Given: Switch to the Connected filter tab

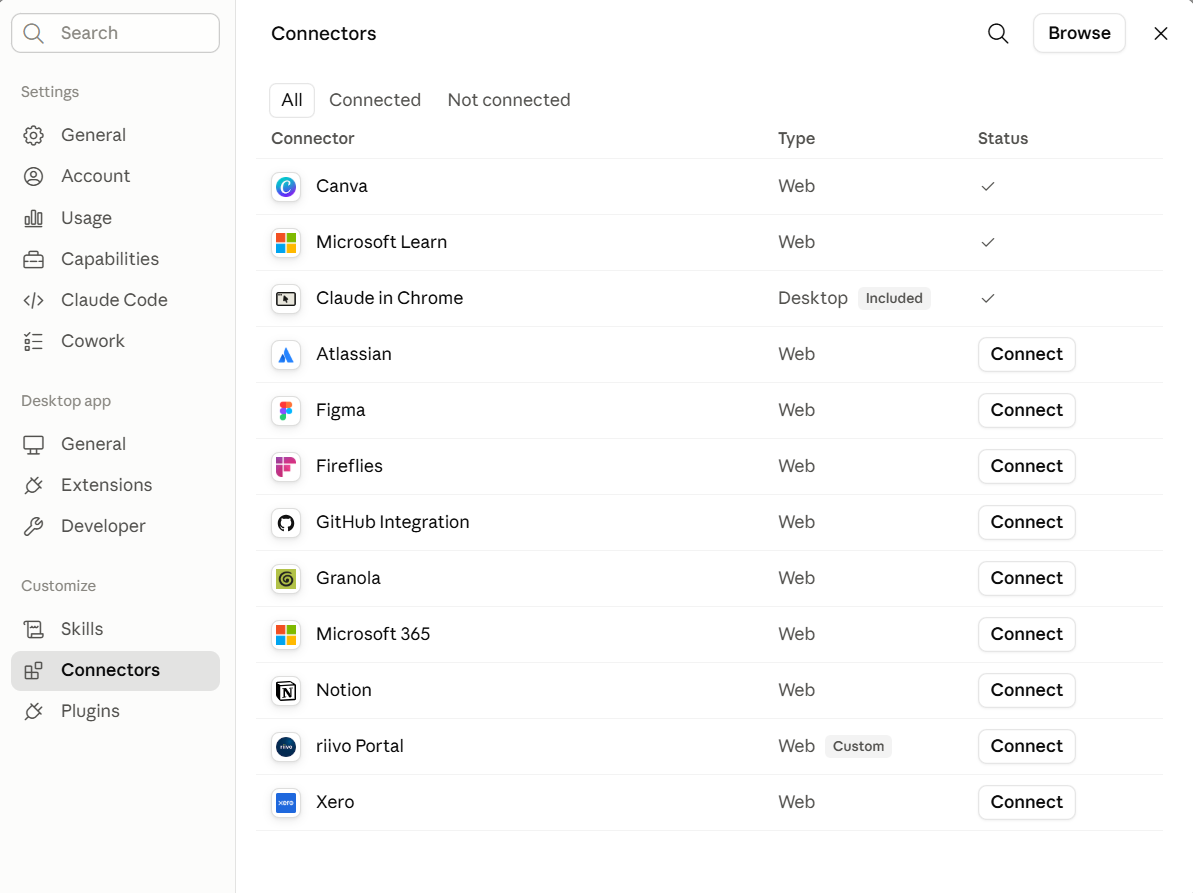Looking at the screenshot, I should (x=375, y=100).
